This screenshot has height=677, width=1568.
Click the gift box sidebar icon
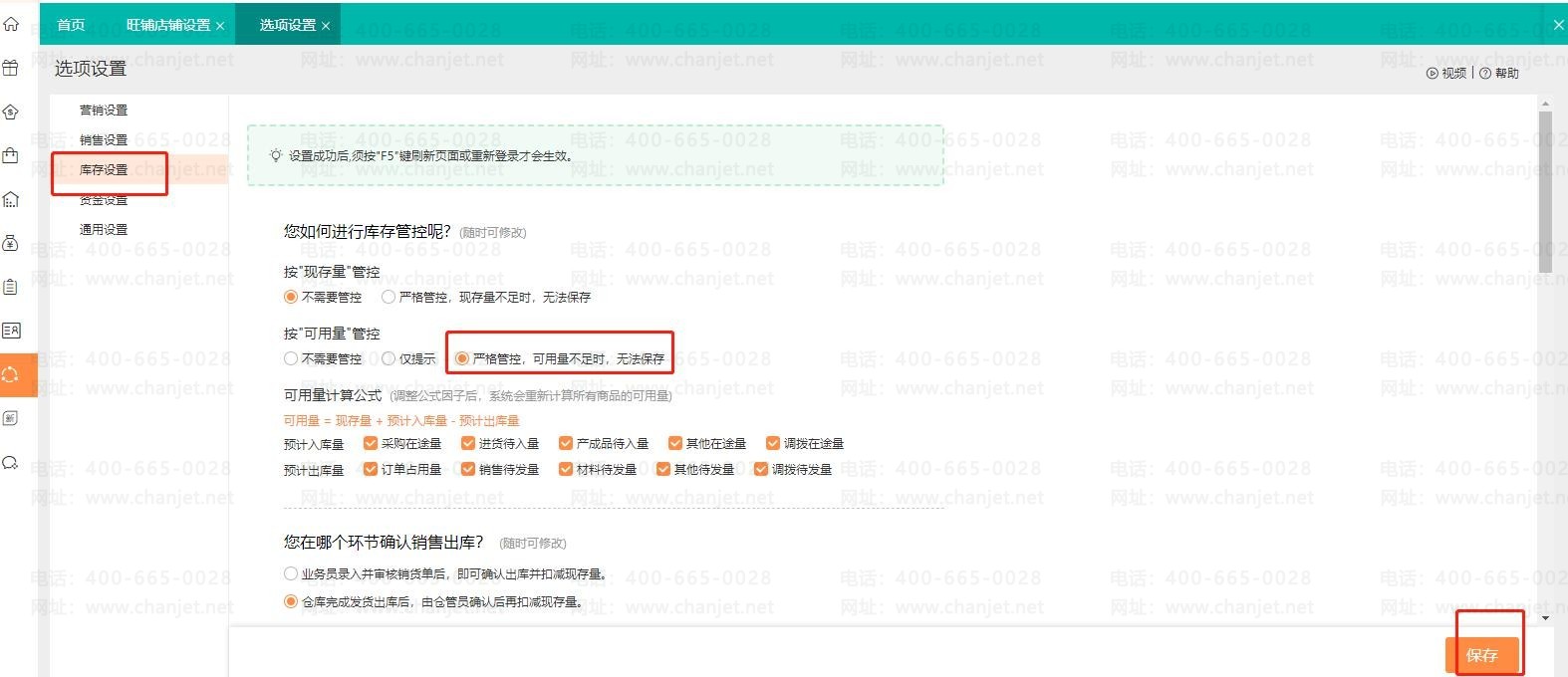pos(11,68)
